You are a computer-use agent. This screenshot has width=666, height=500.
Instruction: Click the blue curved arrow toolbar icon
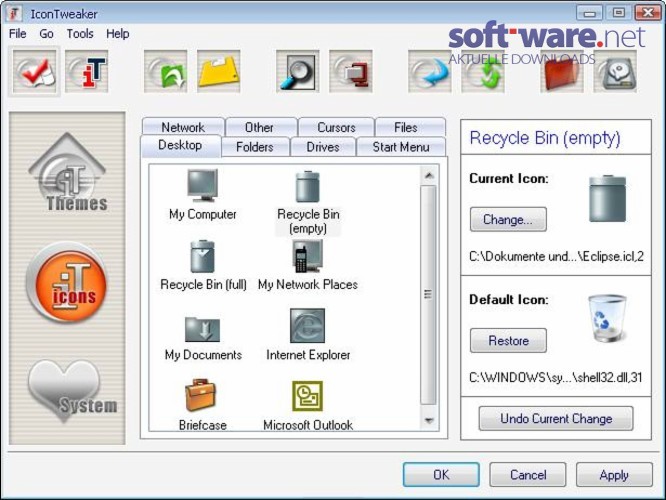[x=430, y=71]
